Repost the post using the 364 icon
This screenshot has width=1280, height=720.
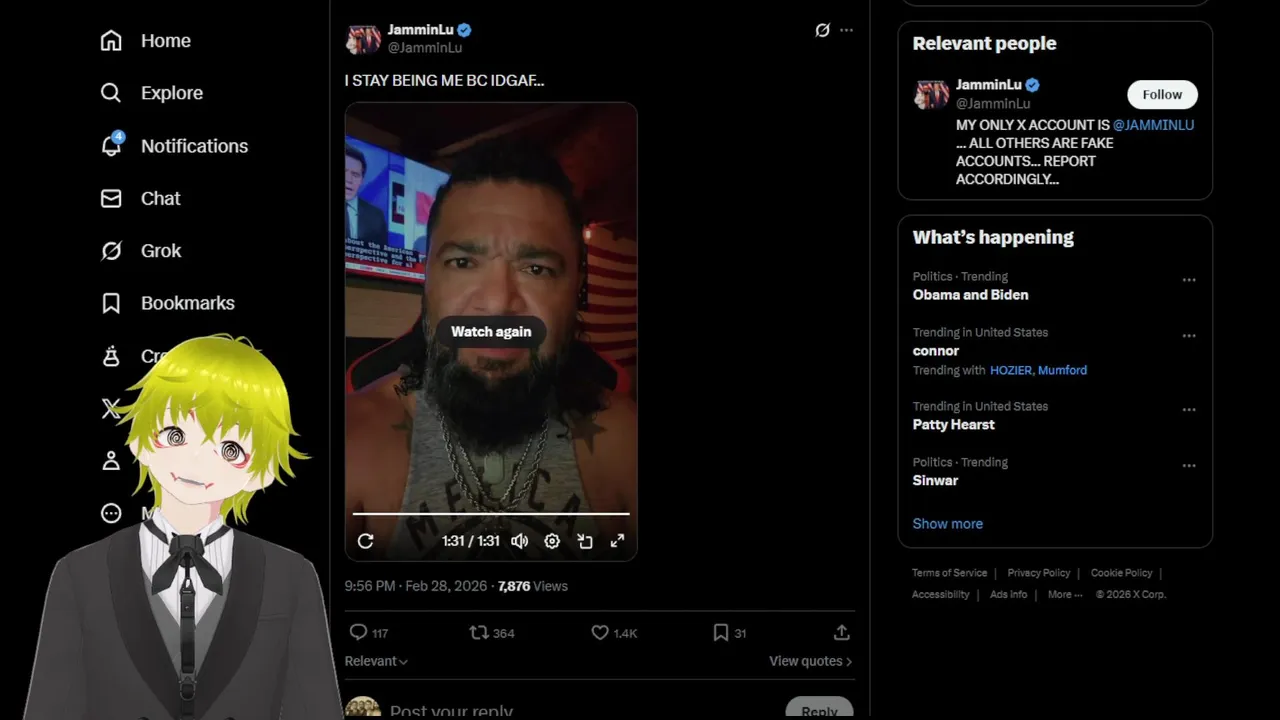(479, 632)
